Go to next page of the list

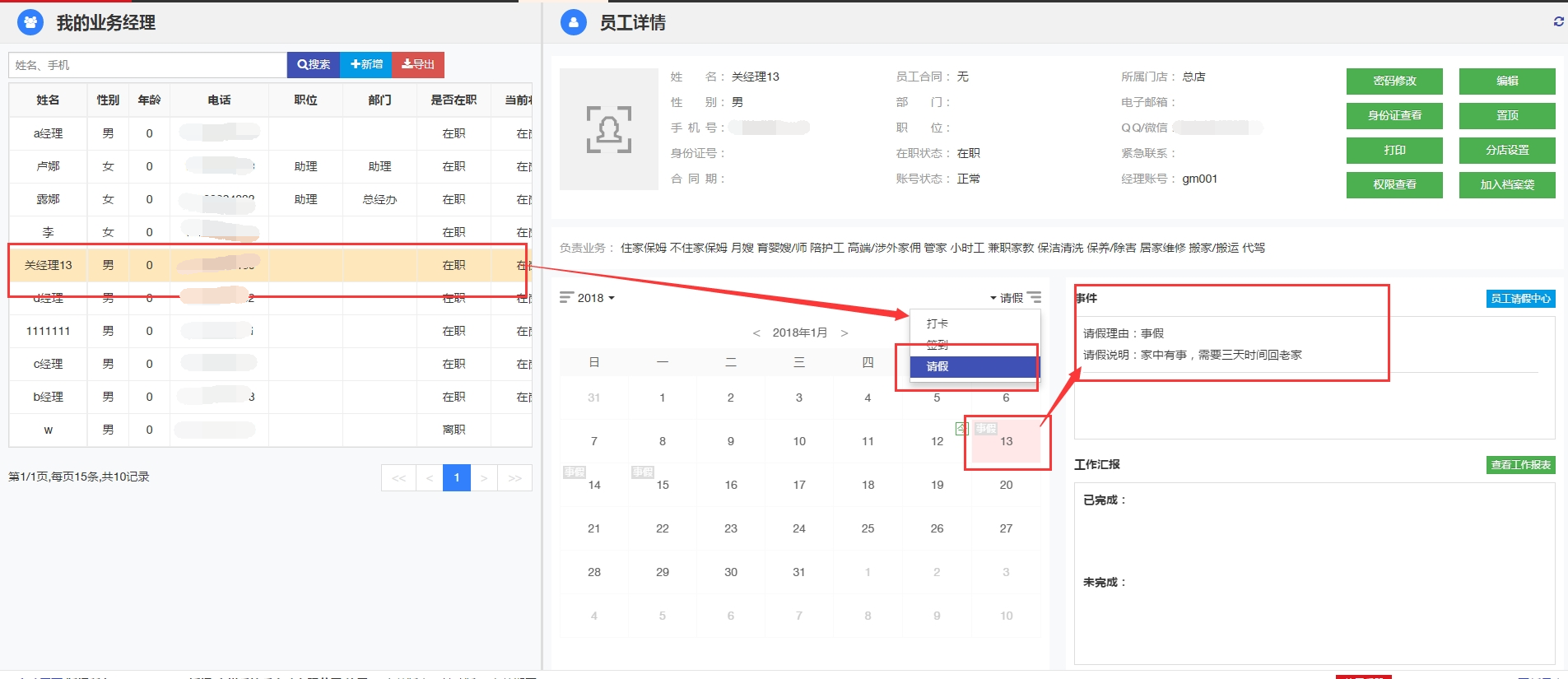point(484,478)
